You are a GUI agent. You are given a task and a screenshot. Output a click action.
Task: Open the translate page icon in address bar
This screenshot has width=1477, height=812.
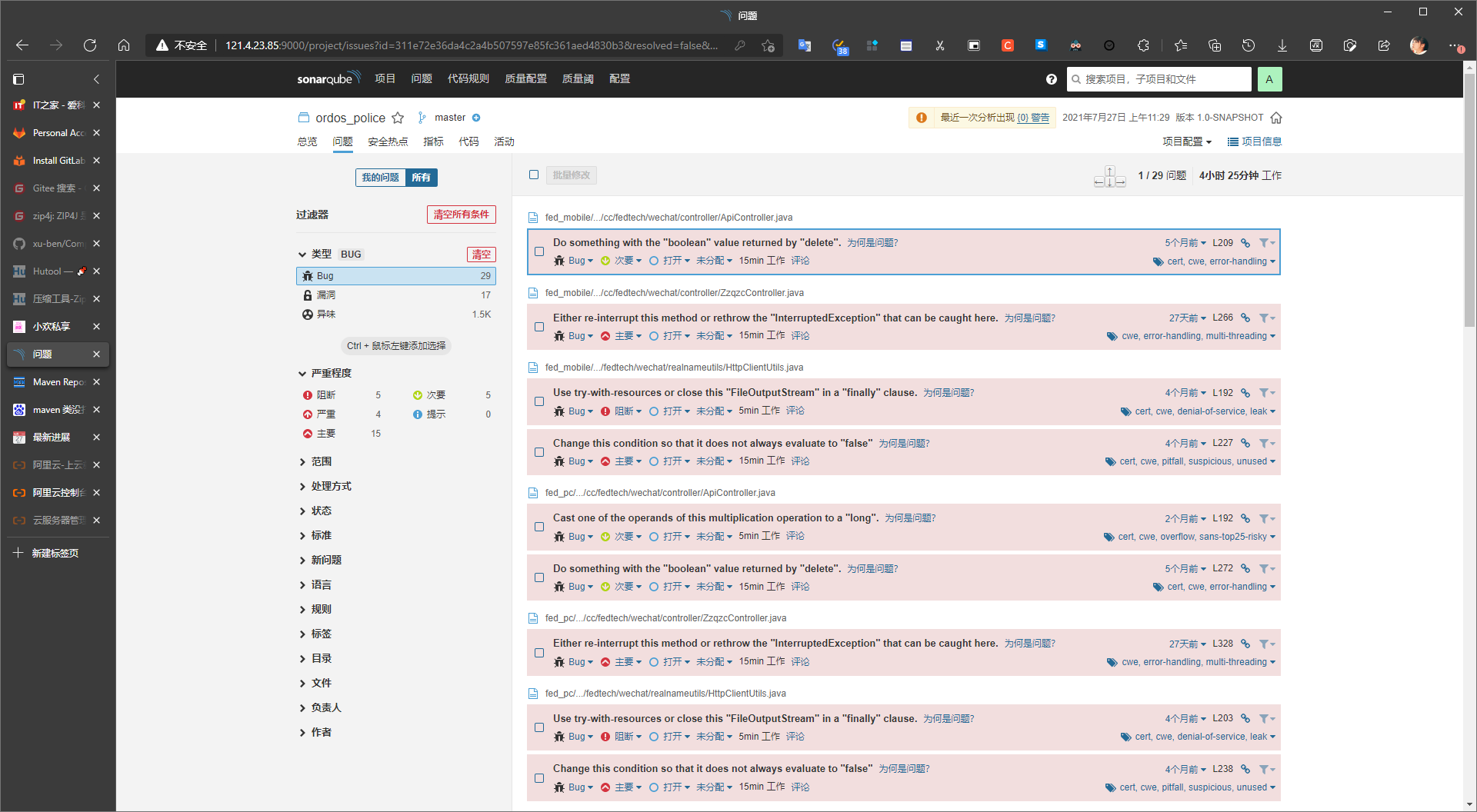[x=805, y=45]
